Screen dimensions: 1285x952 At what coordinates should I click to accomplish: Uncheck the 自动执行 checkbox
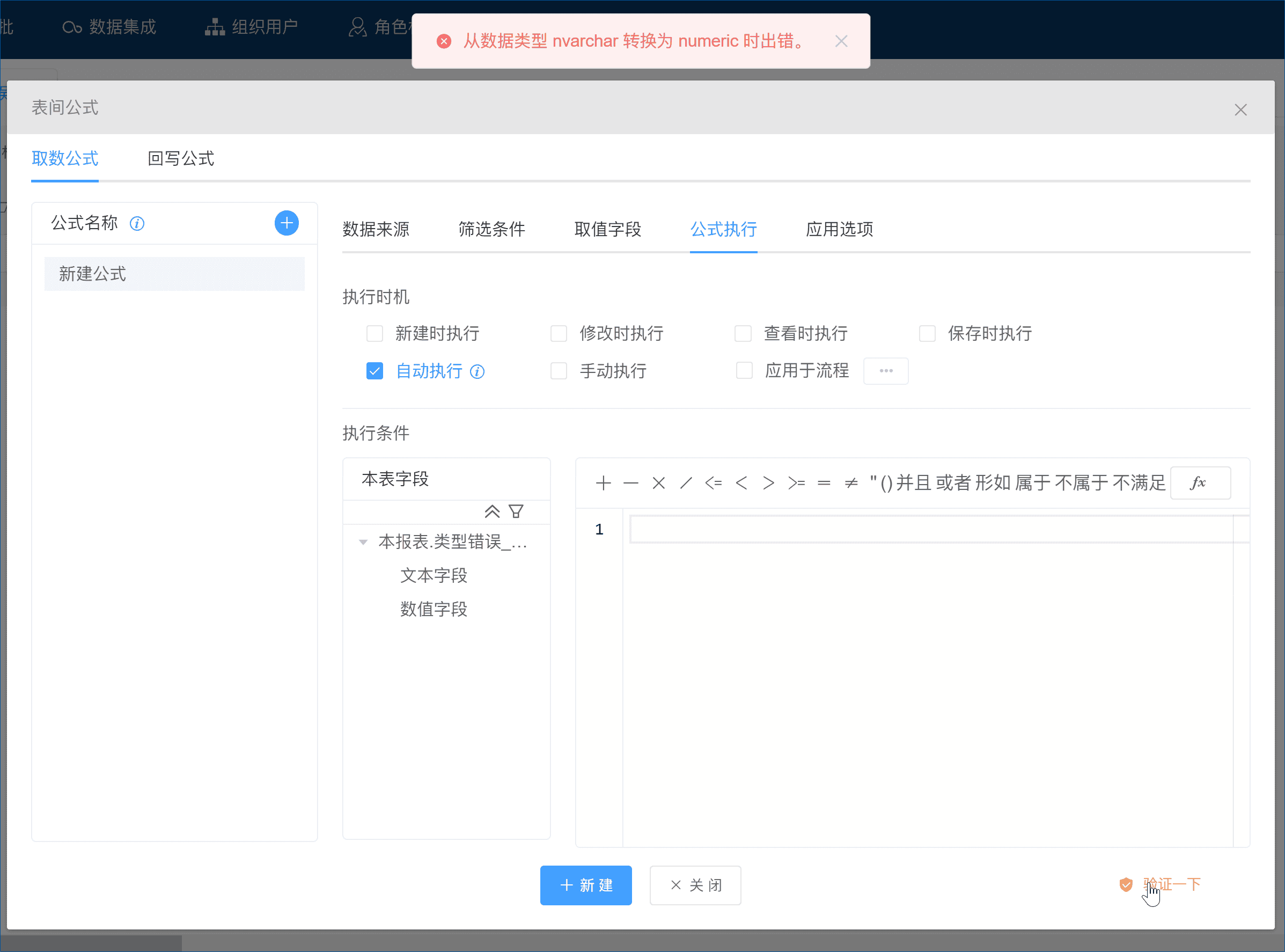click(x=375, y=370)
